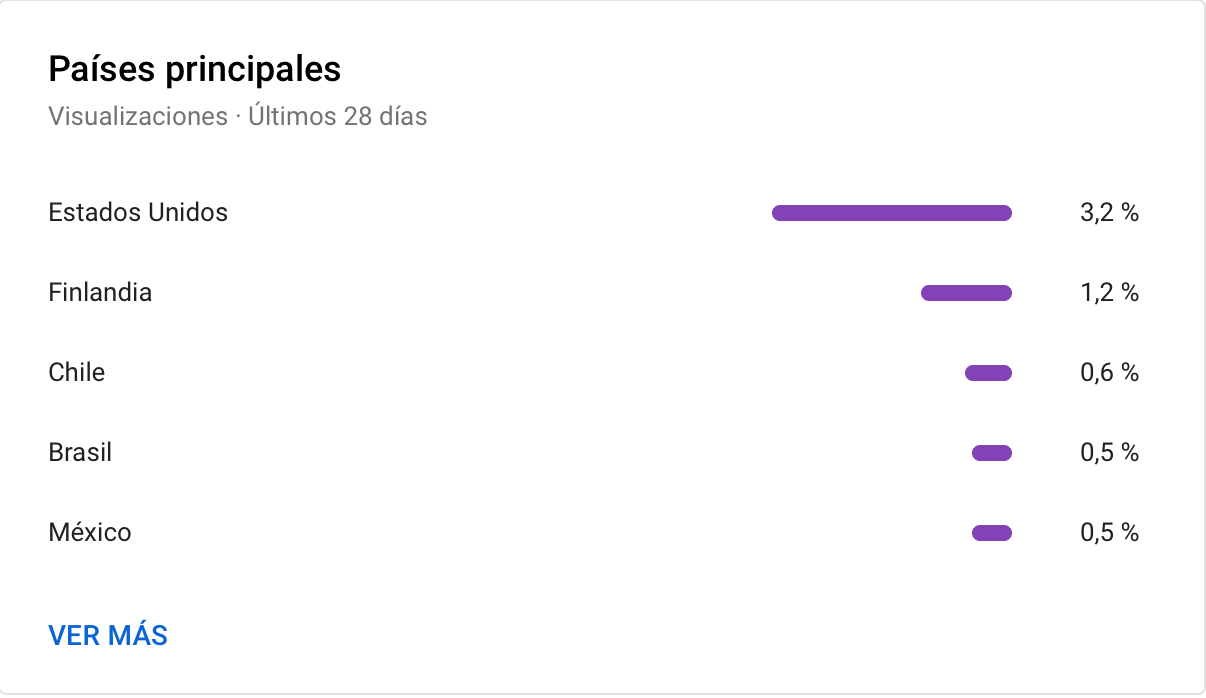Image resolution: width=1206 pixels, height=698 pixels.
Task: Click the 1,2 % value for Finlandia
Action: click(x=1109, y=293)
